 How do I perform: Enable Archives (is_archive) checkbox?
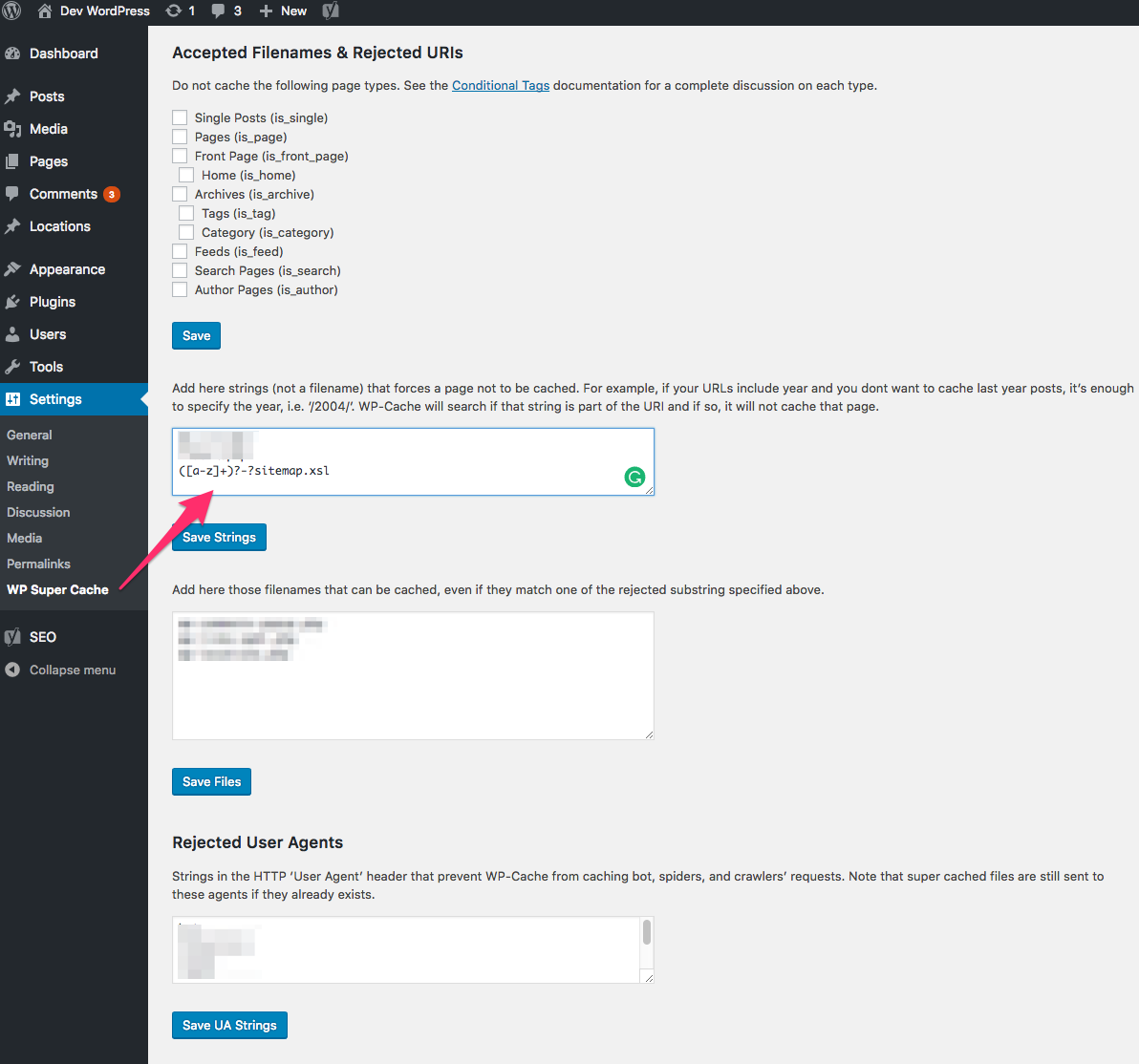point(180,194)
